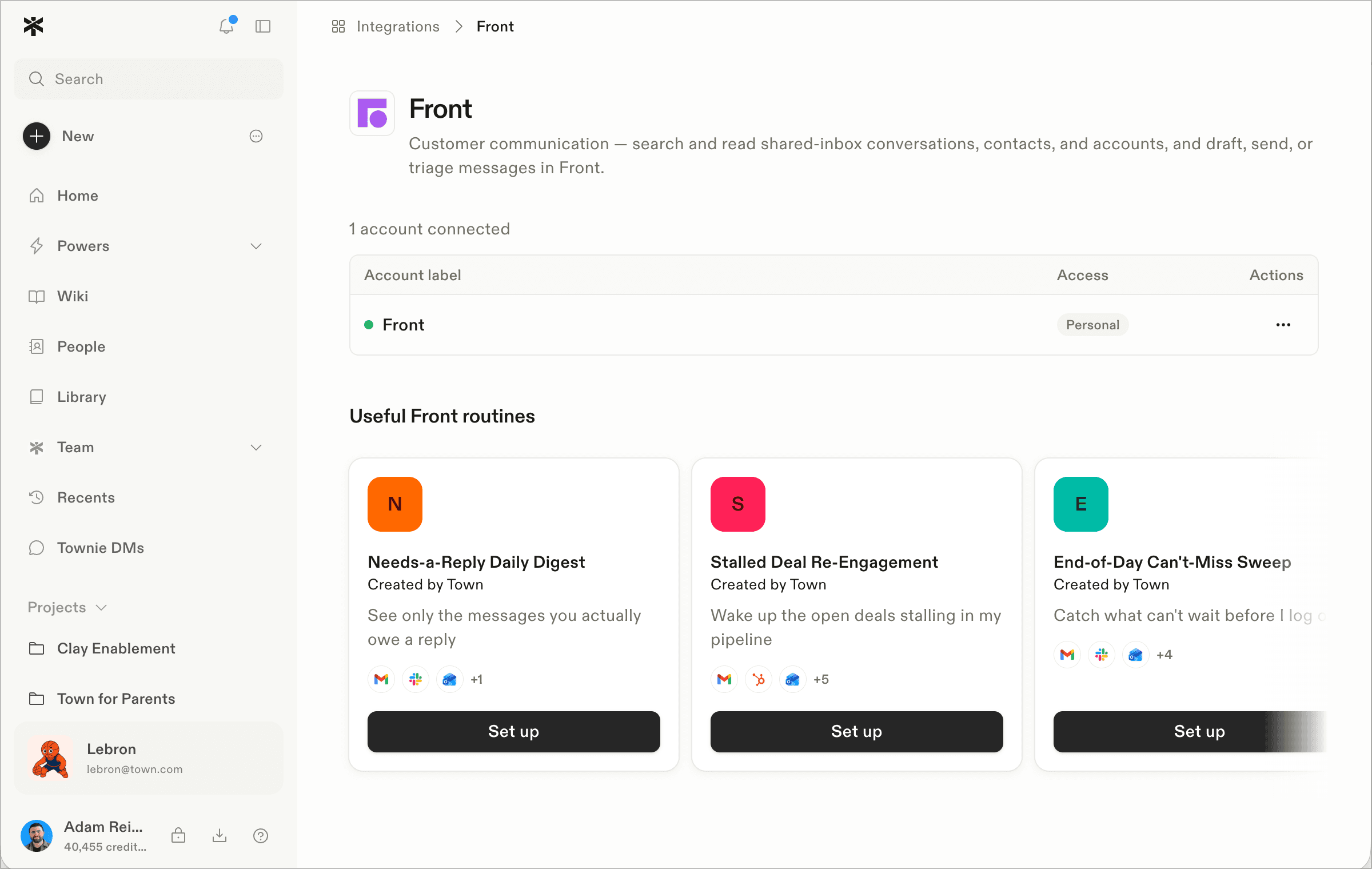This screenshot has height=869, width=1372.
Task: Click Gmail icon on End-of-Day card
Action: tap(1067, 655)
